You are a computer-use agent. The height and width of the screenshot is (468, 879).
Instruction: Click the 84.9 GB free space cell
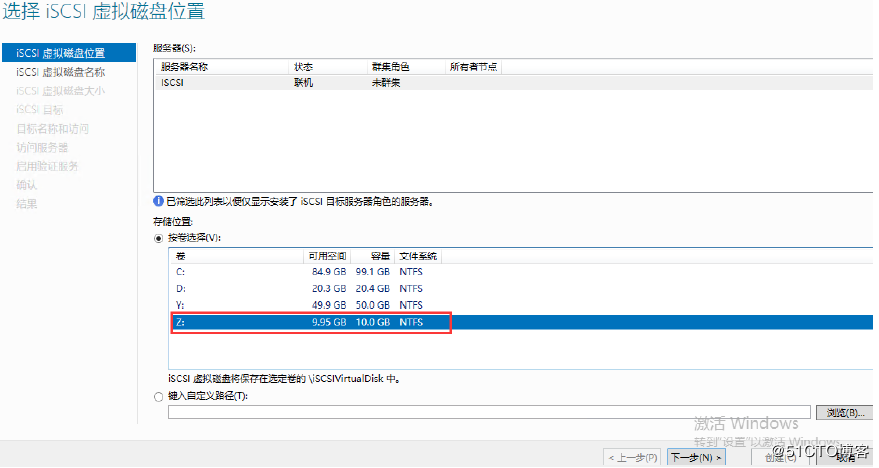click(329, 272)
